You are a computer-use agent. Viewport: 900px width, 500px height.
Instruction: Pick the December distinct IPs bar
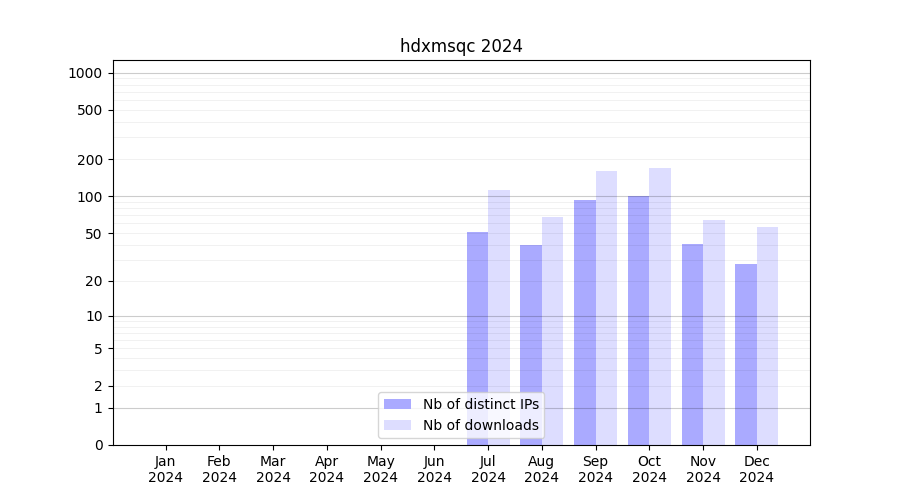click(x=746, y=355)
